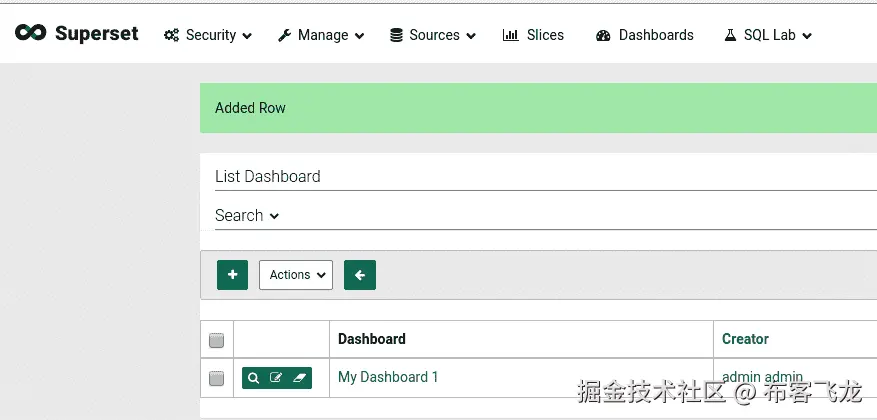
Task: Open the SQL Lab menu
Action: [x=767, y=35]
